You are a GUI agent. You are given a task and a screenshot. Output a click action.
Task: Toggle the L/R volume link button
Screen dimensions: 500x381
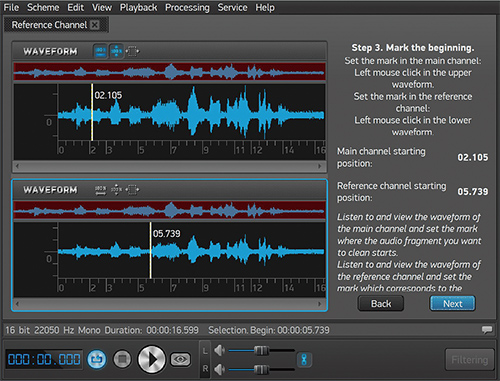(x=304, y=360)
